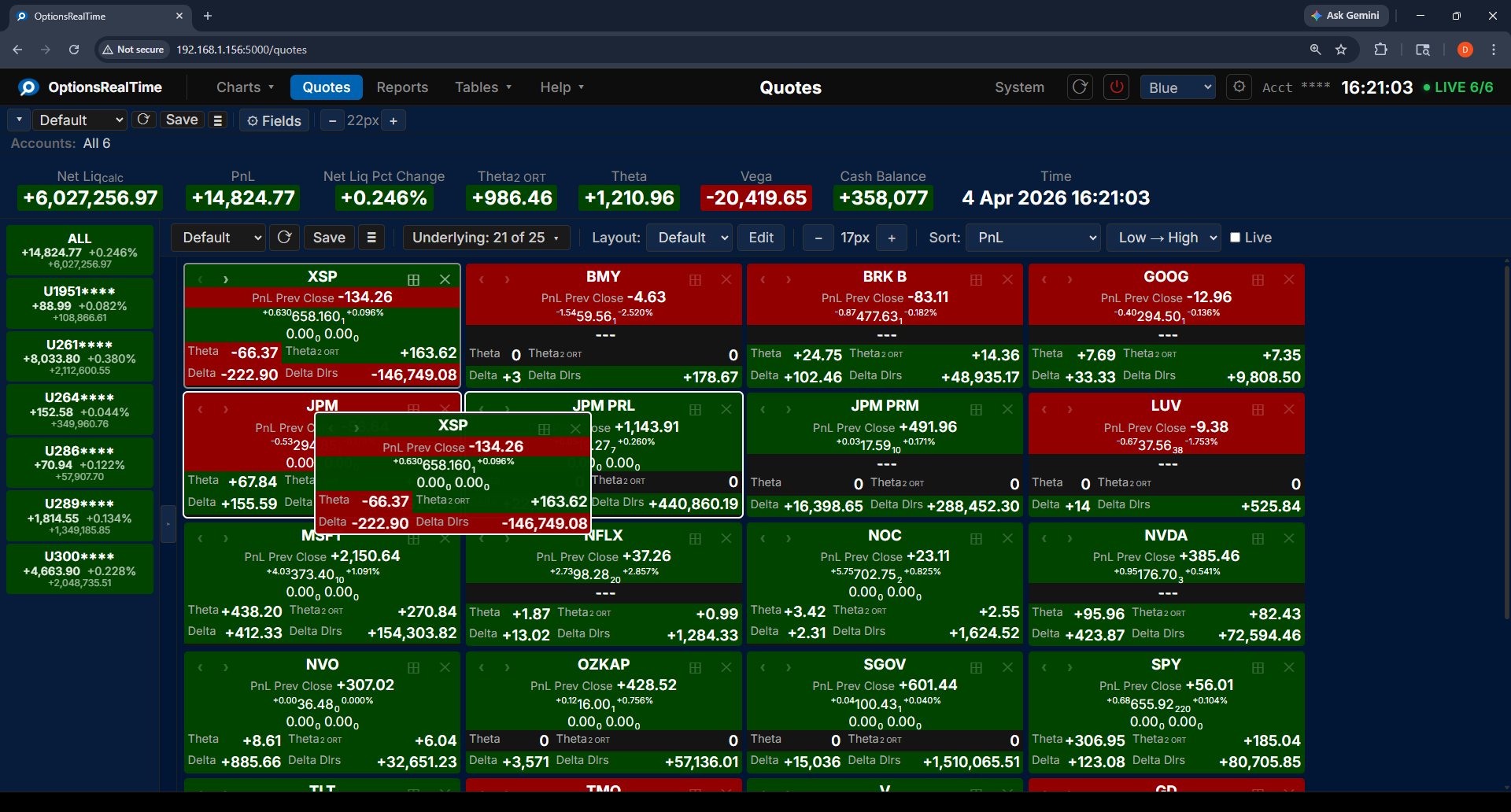1511x812 pixels.
Task: Click the grid icon on NOC card
Action: pyautogui.click(x=976, y=538)
